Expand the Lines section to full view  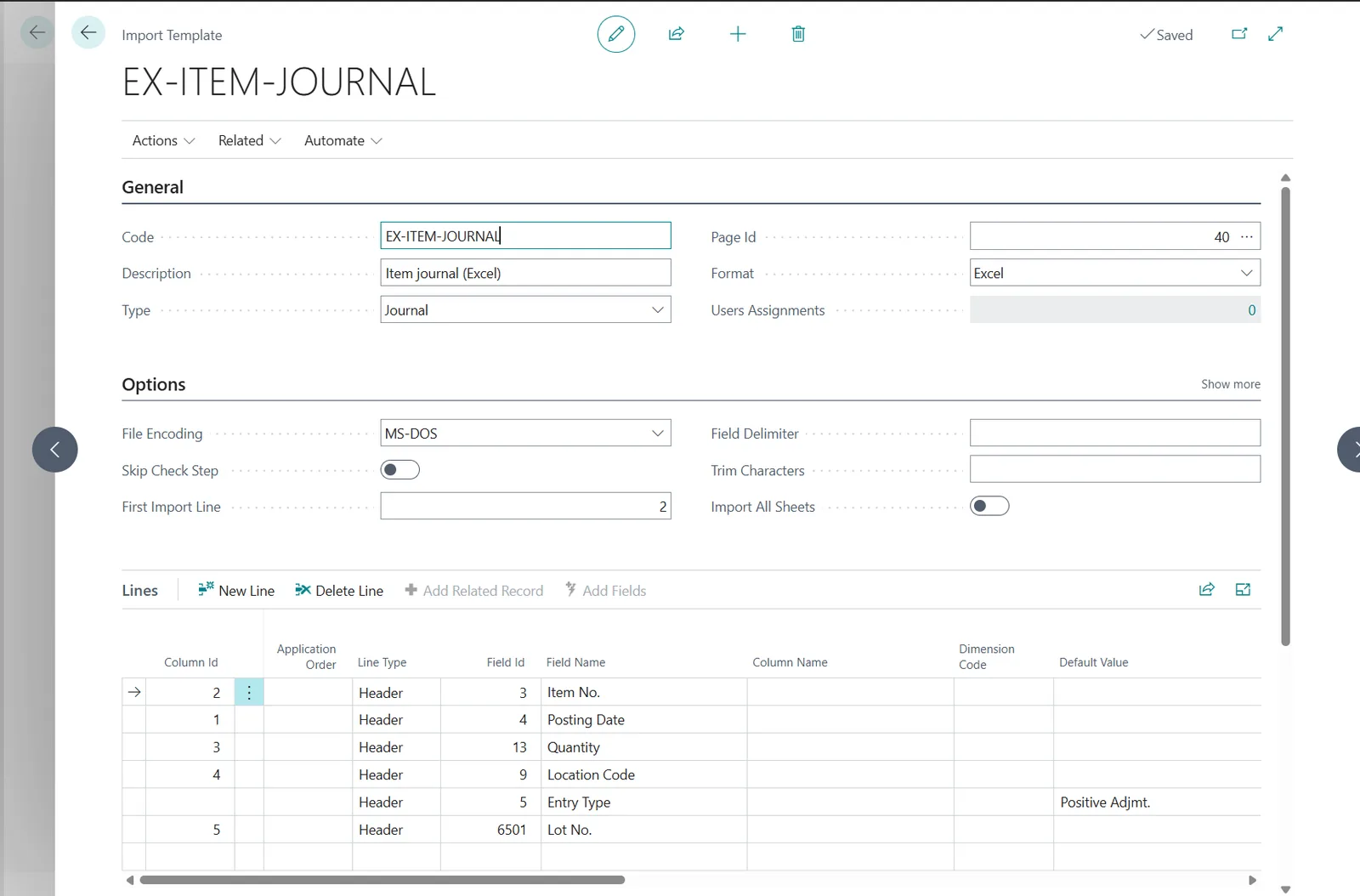(x=1243, y=590)
